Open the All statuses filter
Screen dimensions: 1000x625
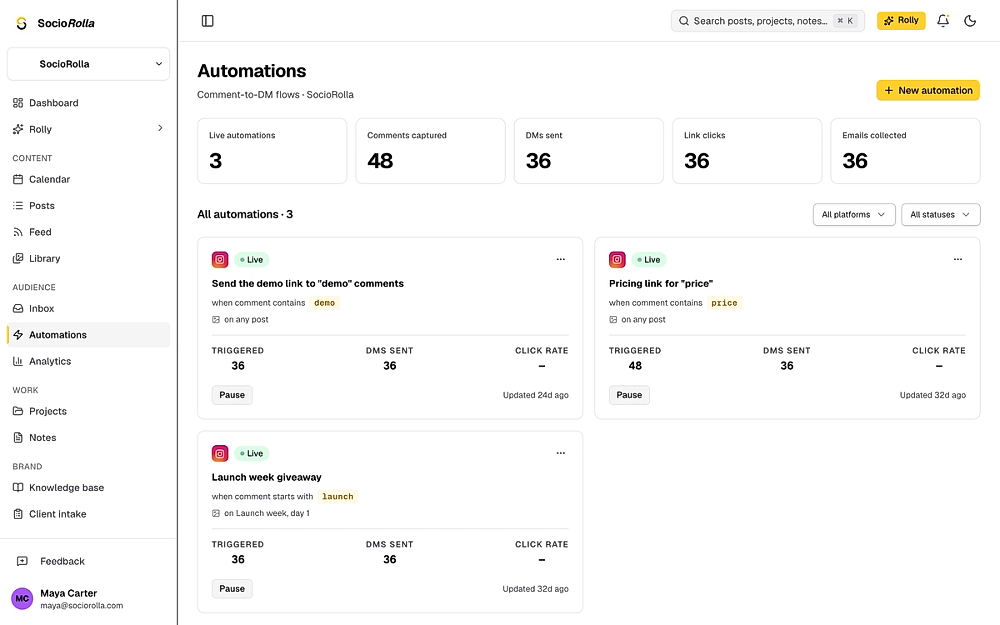coord(941,214)
